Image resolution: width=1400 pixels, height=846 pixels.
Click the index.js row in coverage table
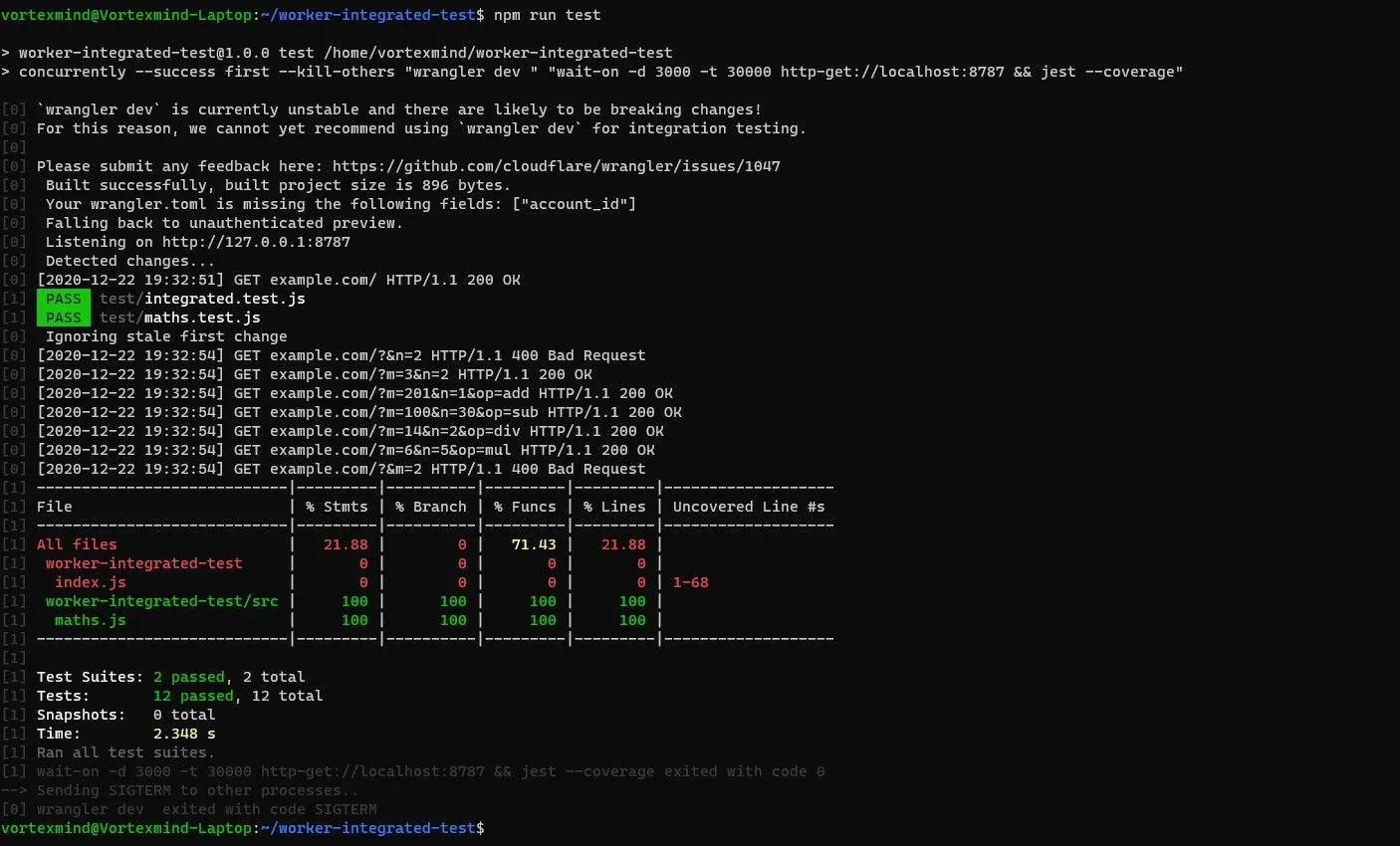click(372, 582)
